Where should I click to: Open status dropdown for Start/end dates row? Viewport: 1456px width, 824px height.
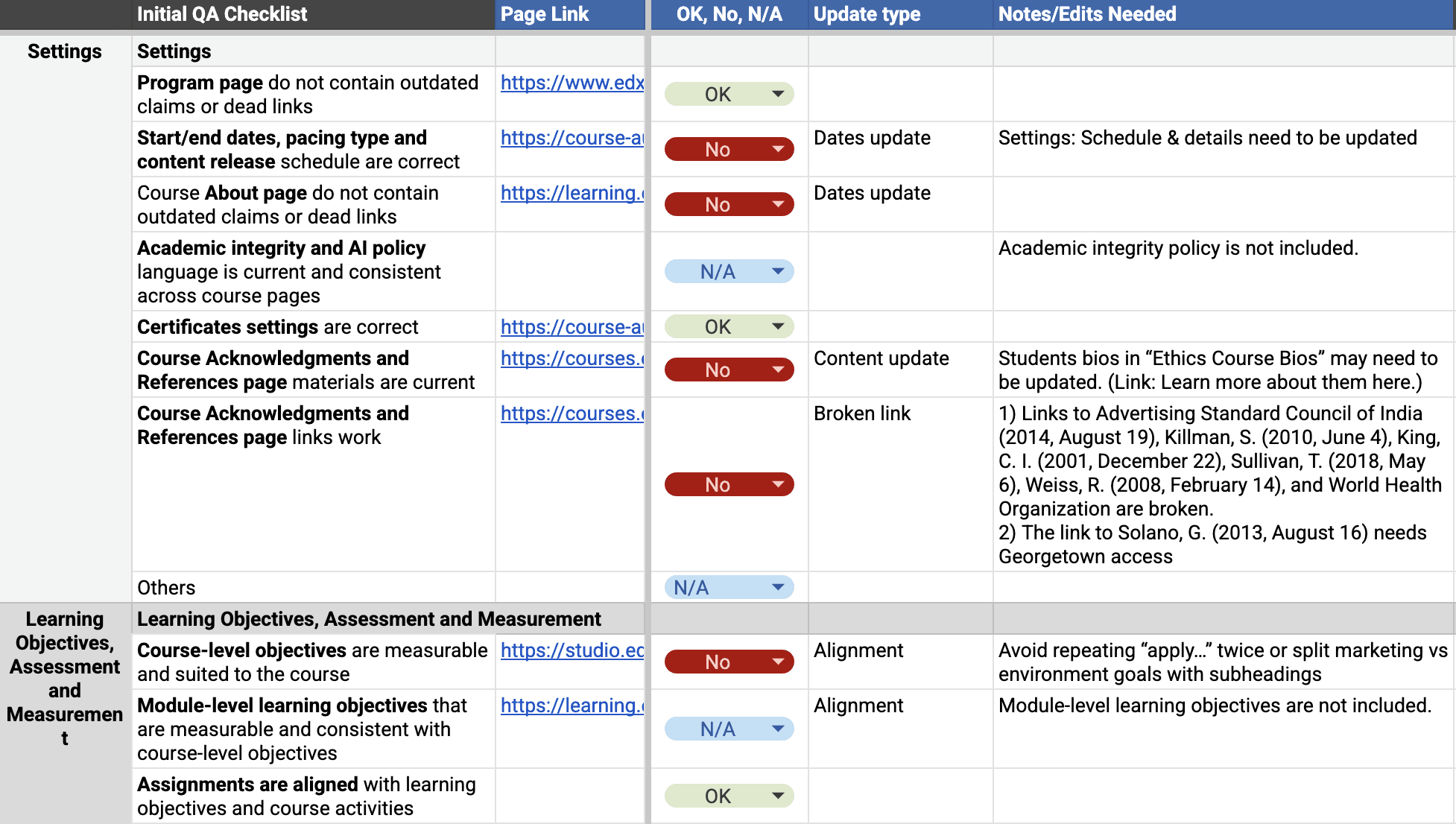click(x=777, y=150)
